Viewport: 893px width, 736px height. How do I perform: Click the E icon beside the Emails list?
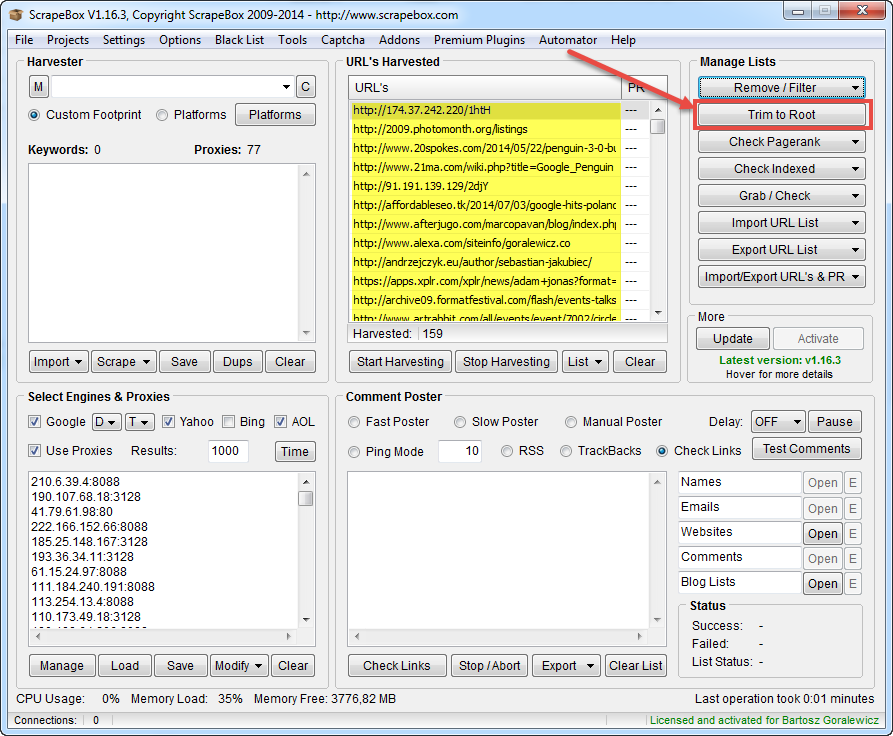click(x=852, y=508)
